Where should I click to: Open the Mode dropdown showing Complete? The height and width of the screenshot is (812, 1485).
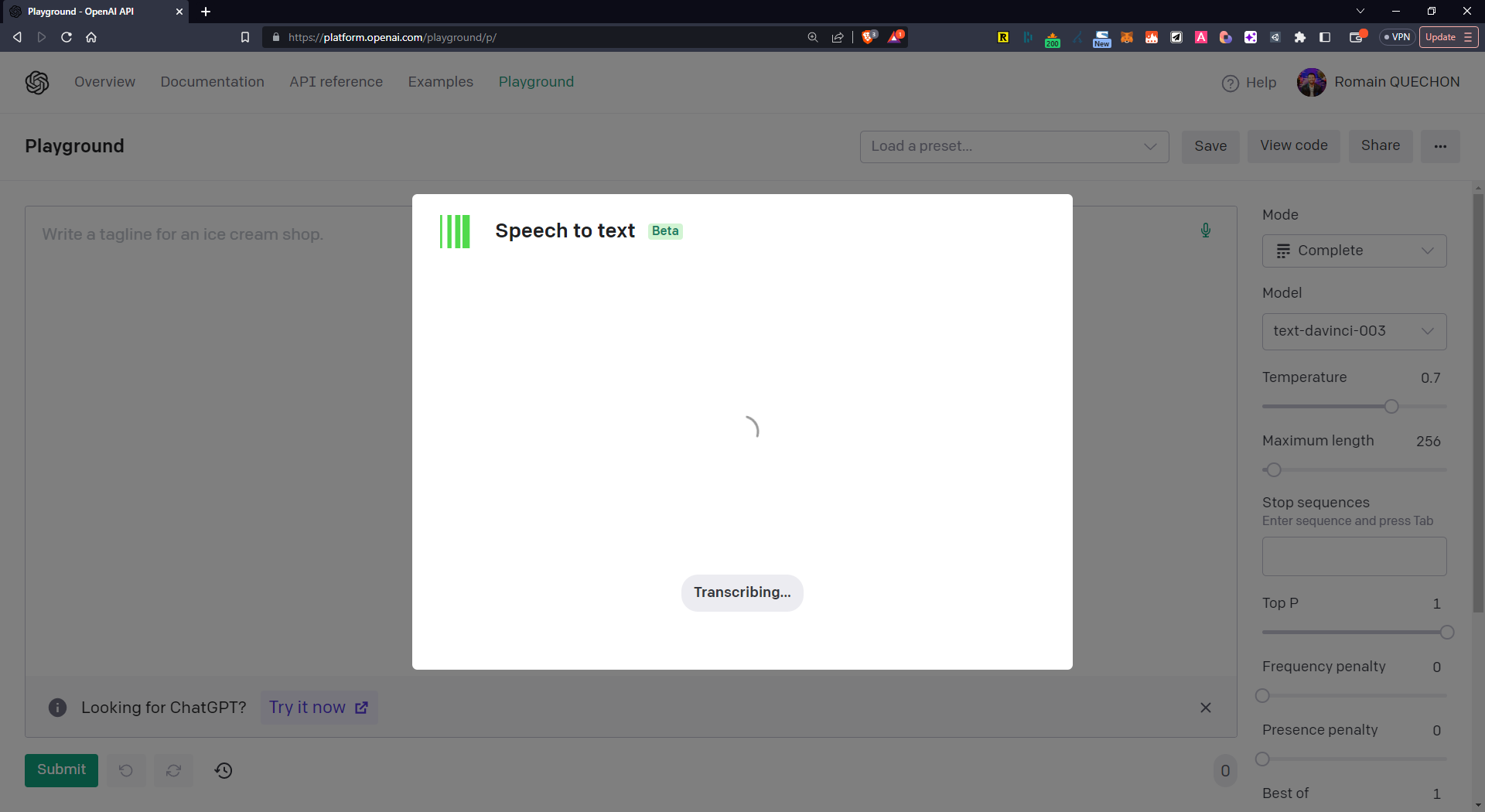point(1354,251)
